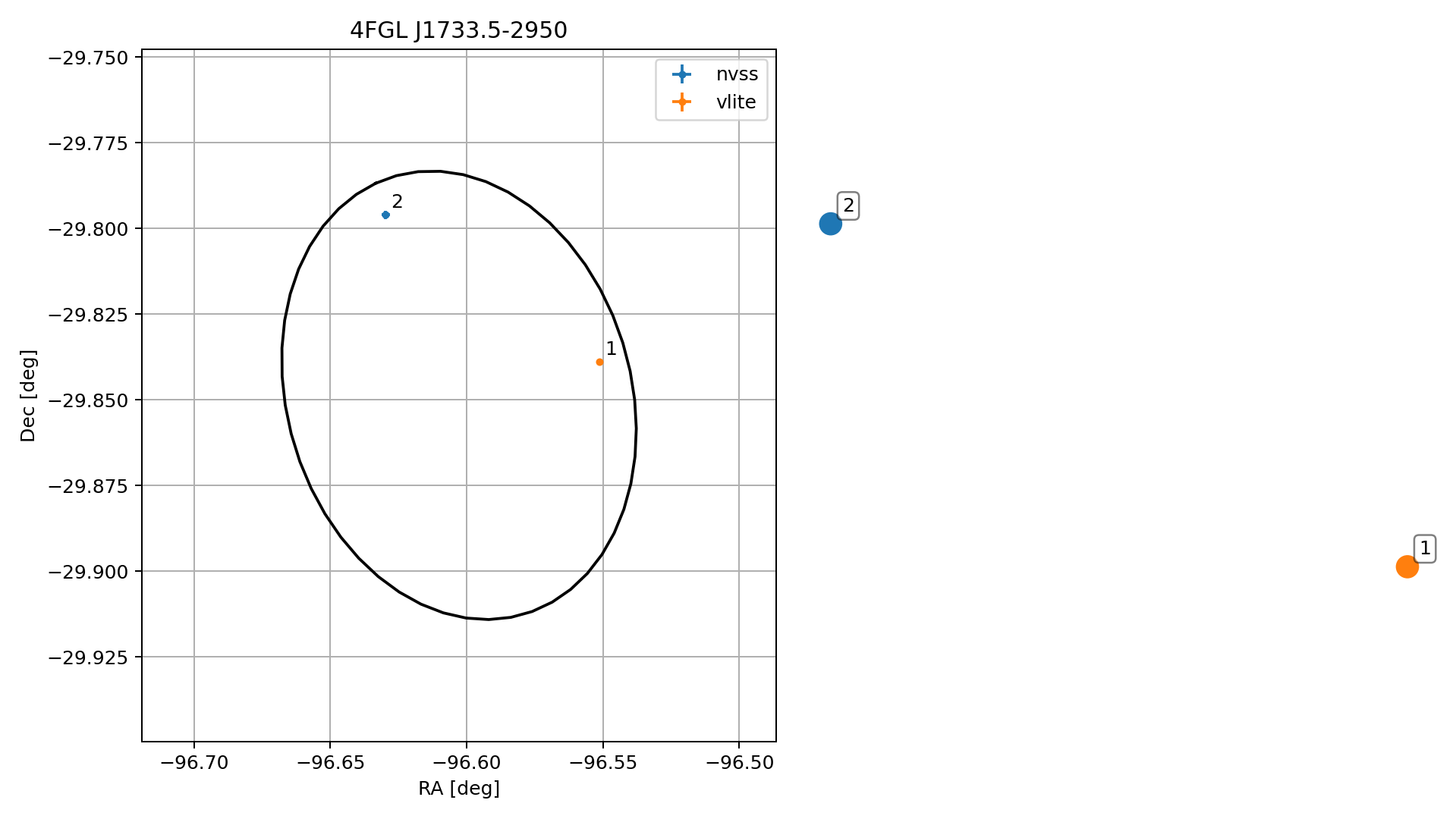Image resolution: width=1456 pixels, height=819 pixels.
Task: Click the −96.70 x-axis tick label
Action: point(194,763)
